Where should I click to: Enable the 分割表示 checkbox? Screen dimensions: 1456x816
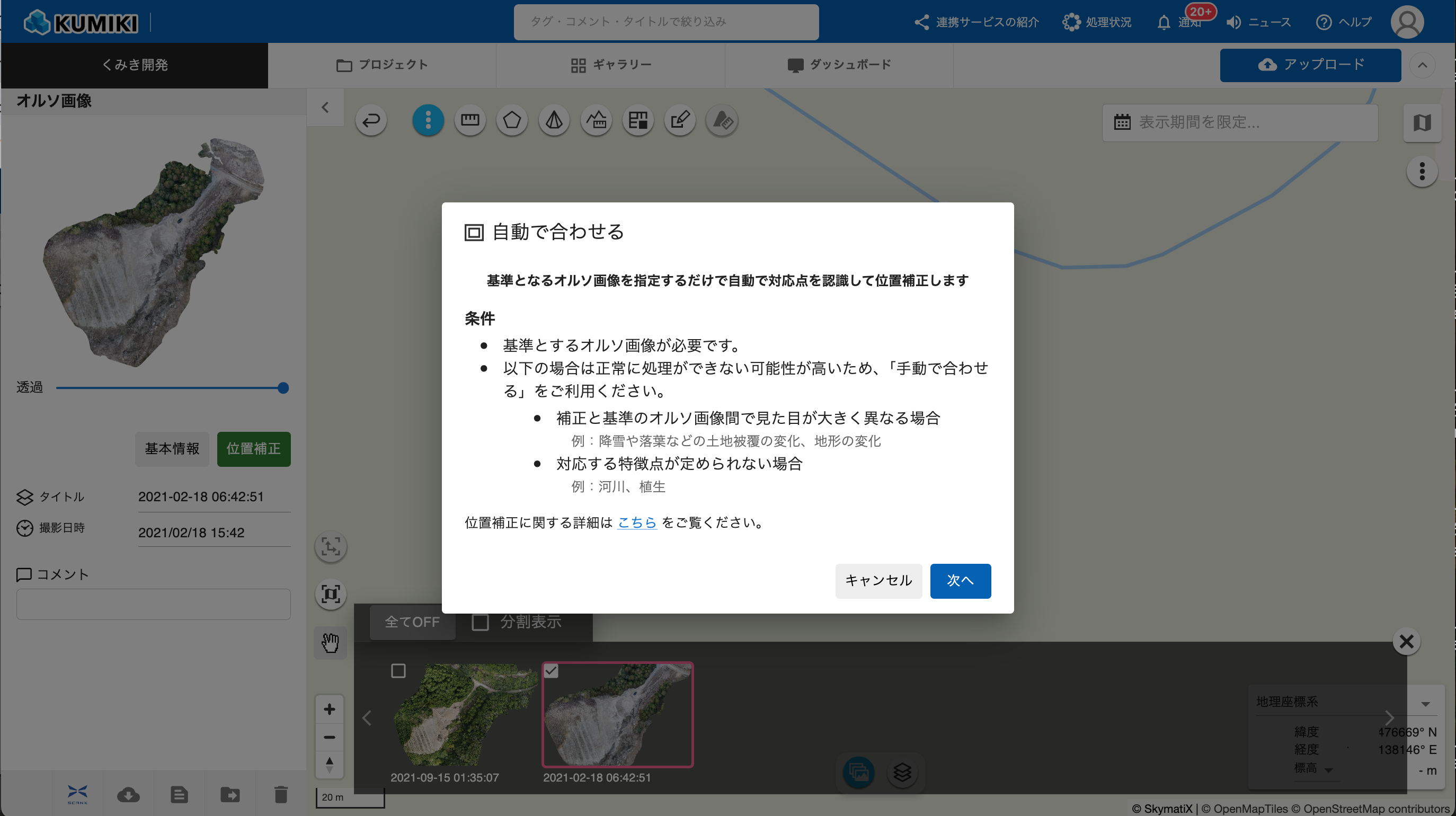click(x=481, y=622)
